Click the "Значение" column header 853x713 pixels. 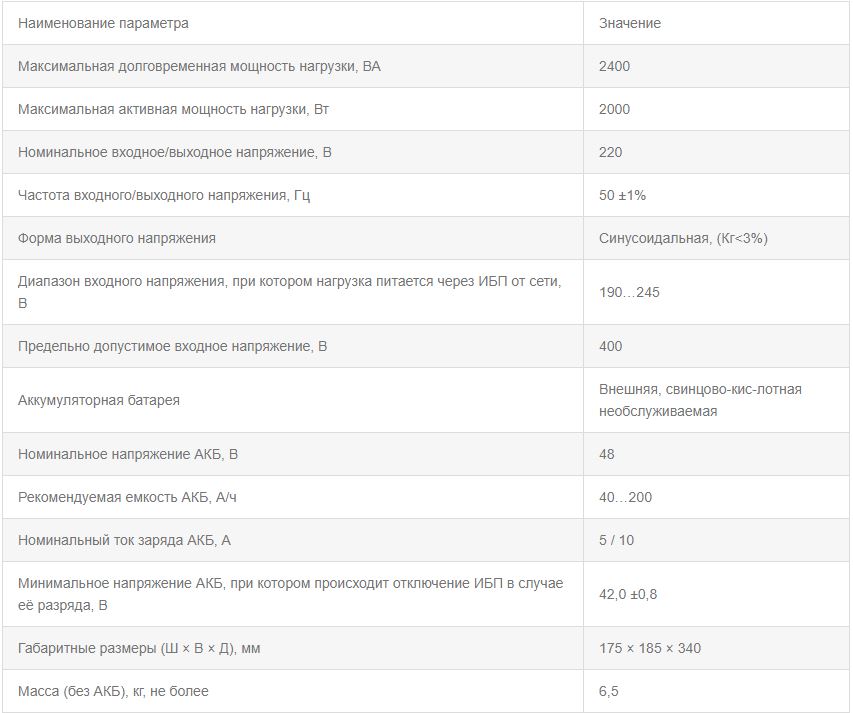pos(630,23)
